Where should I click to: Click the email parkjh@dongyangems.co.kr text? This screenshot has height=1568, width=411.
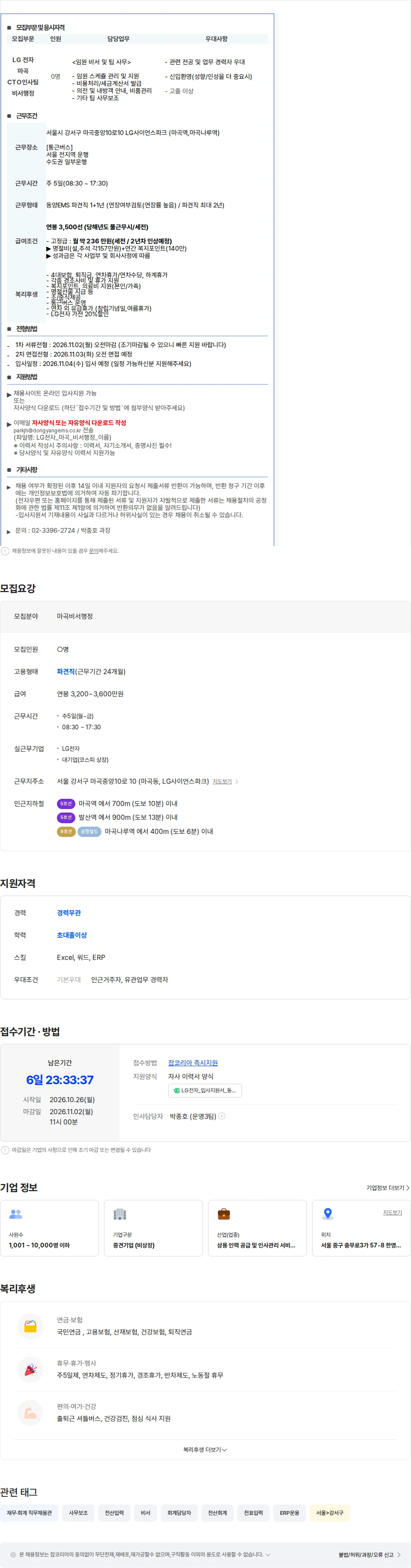click(x=48, y=430)
